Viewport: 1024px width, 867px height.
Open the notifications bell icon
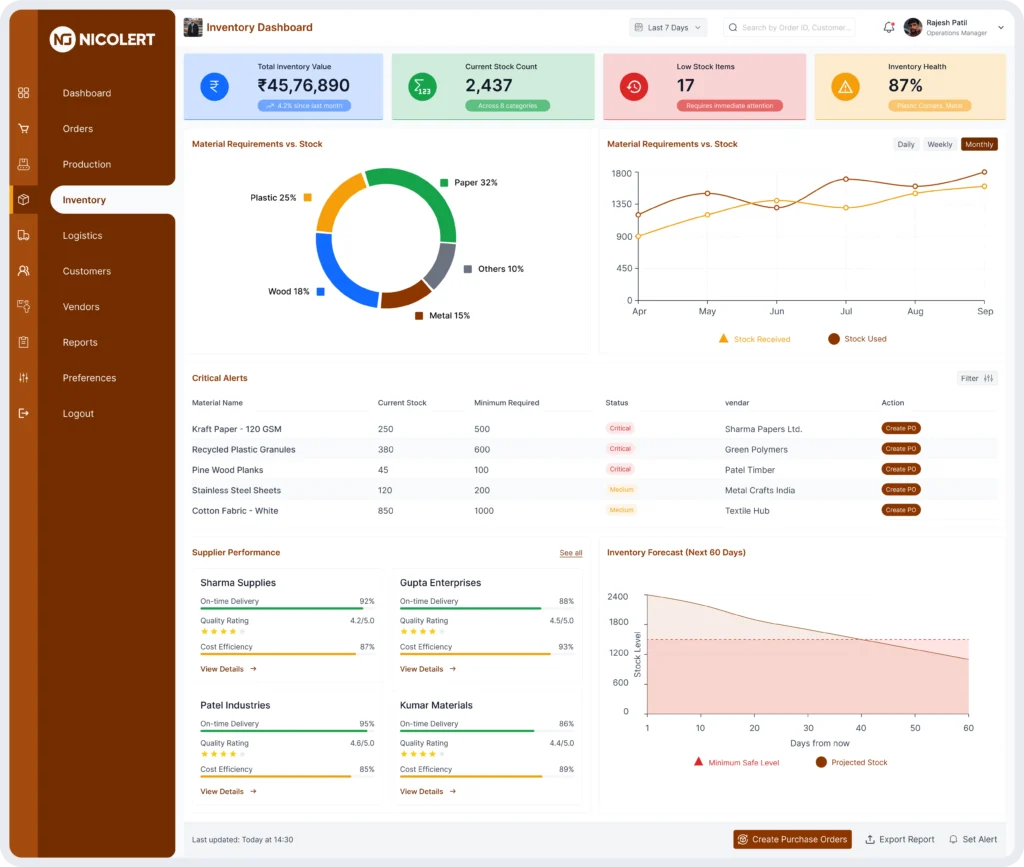889,27
